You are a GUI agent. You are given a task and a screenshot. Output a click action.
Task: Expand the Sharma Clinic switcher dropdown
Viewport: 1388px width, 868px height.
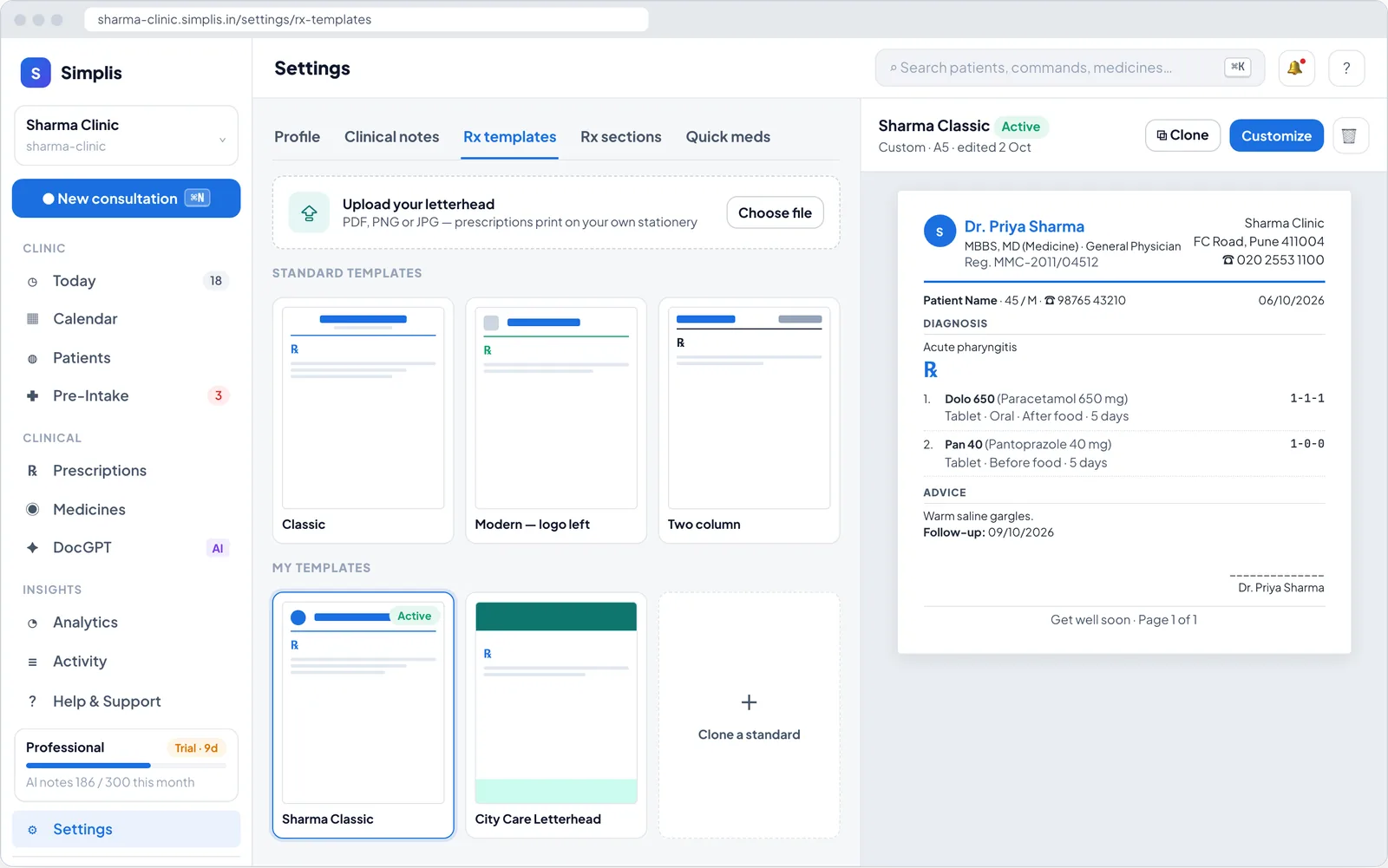click(126, 135)
